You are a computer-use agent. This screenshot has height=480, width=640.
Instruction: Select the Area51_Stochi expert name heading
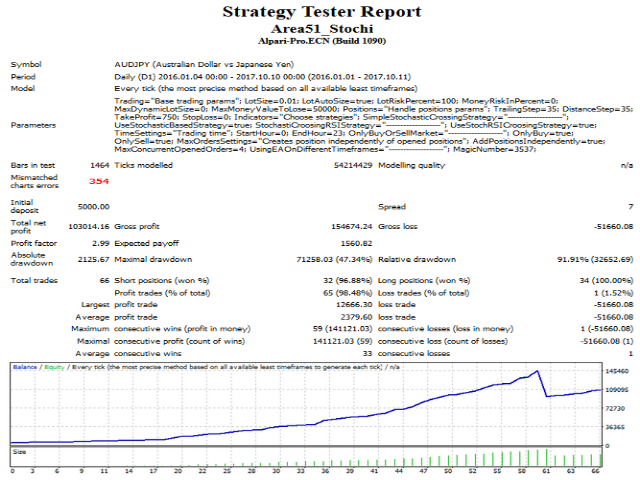(x=320, y=31)
